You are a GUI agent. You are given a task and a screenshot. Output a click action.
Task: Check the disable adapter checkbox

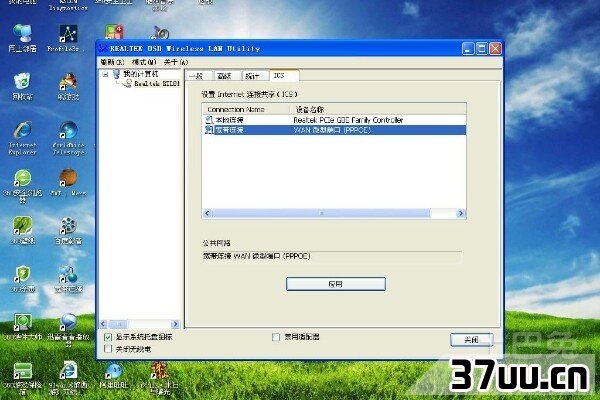pyautogui.click(x=276, y=337)
